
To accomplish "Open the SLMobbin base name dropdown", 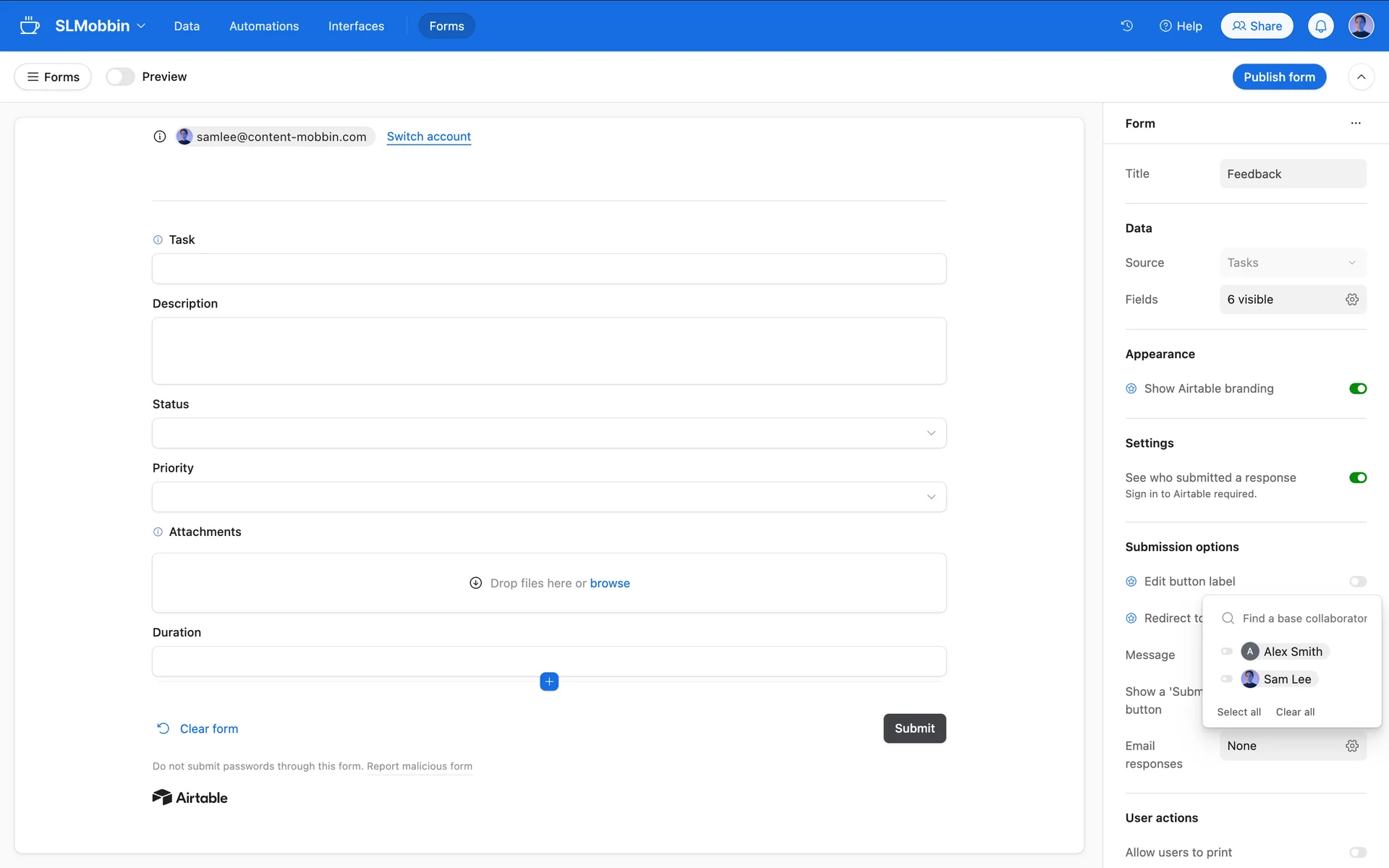I will coord(101,26).
